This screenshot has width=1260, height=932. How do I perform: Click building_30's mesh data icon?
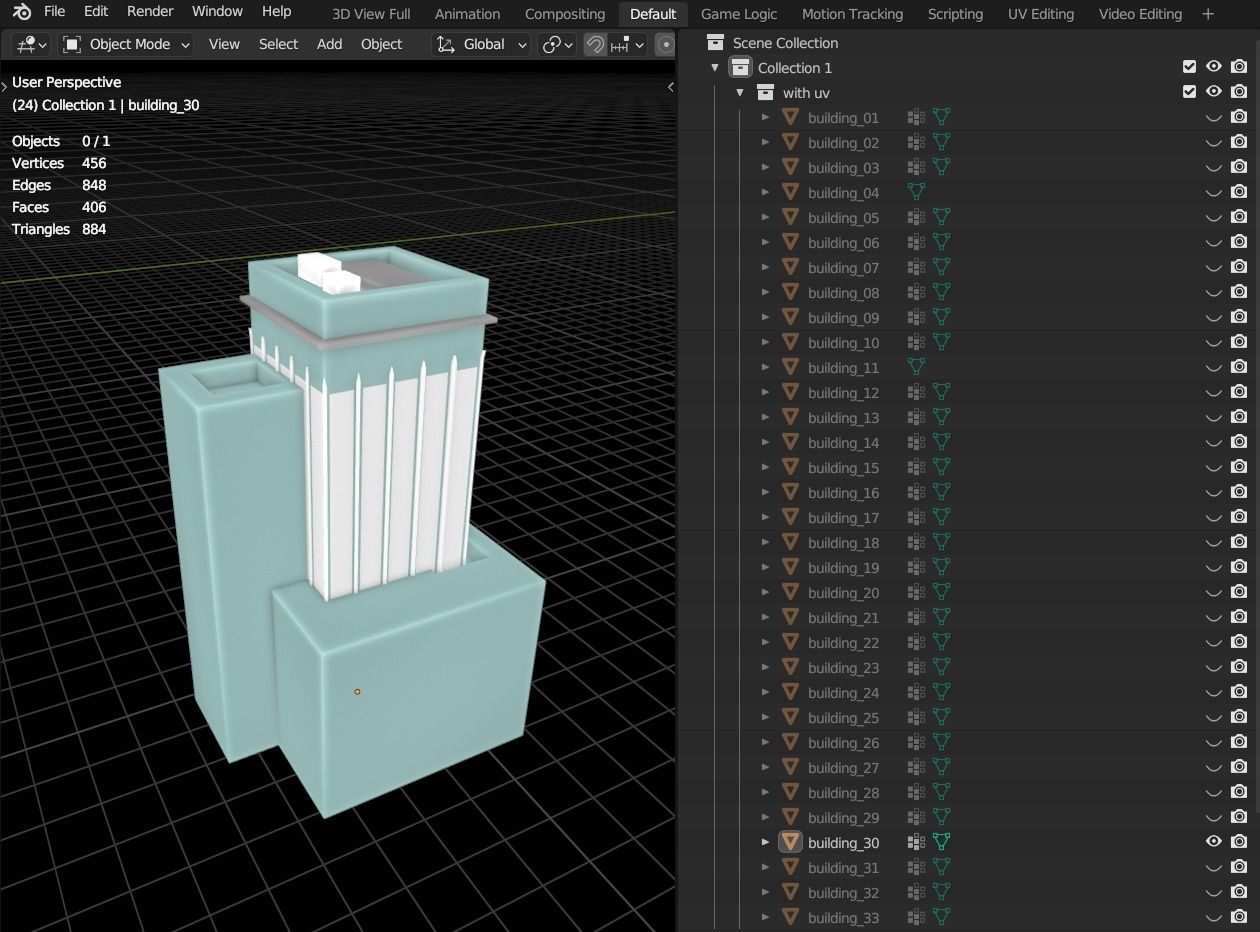[x=941, y=842]
